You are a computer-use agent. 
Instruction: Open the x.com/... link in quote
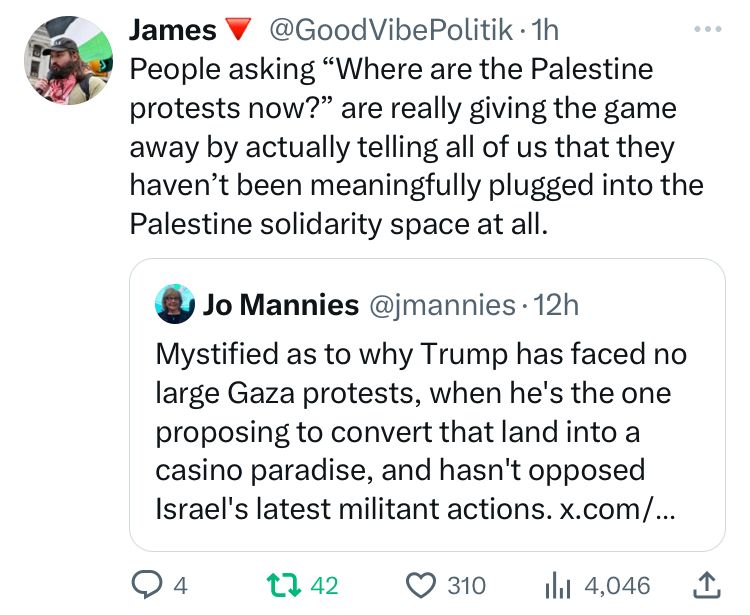617,510
